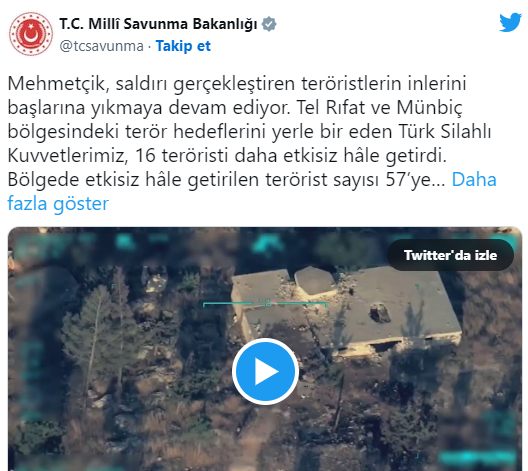
Task: Open the Millî Savunma Bakanlığı profile avatar
Action: pyautogui.click(x=31, y=34)
